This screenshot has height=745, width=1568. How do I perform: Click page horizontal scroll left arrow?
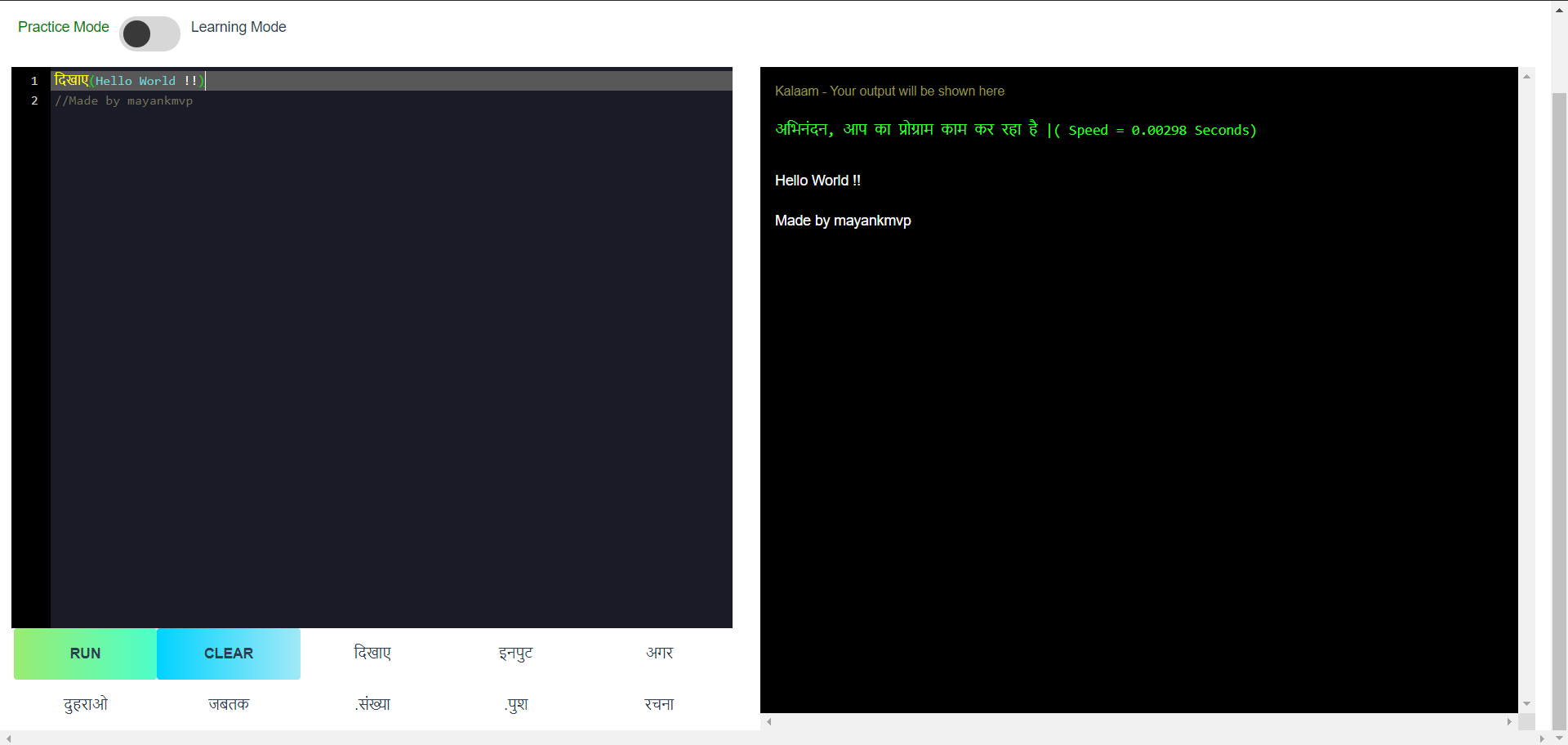coord(8,738)
